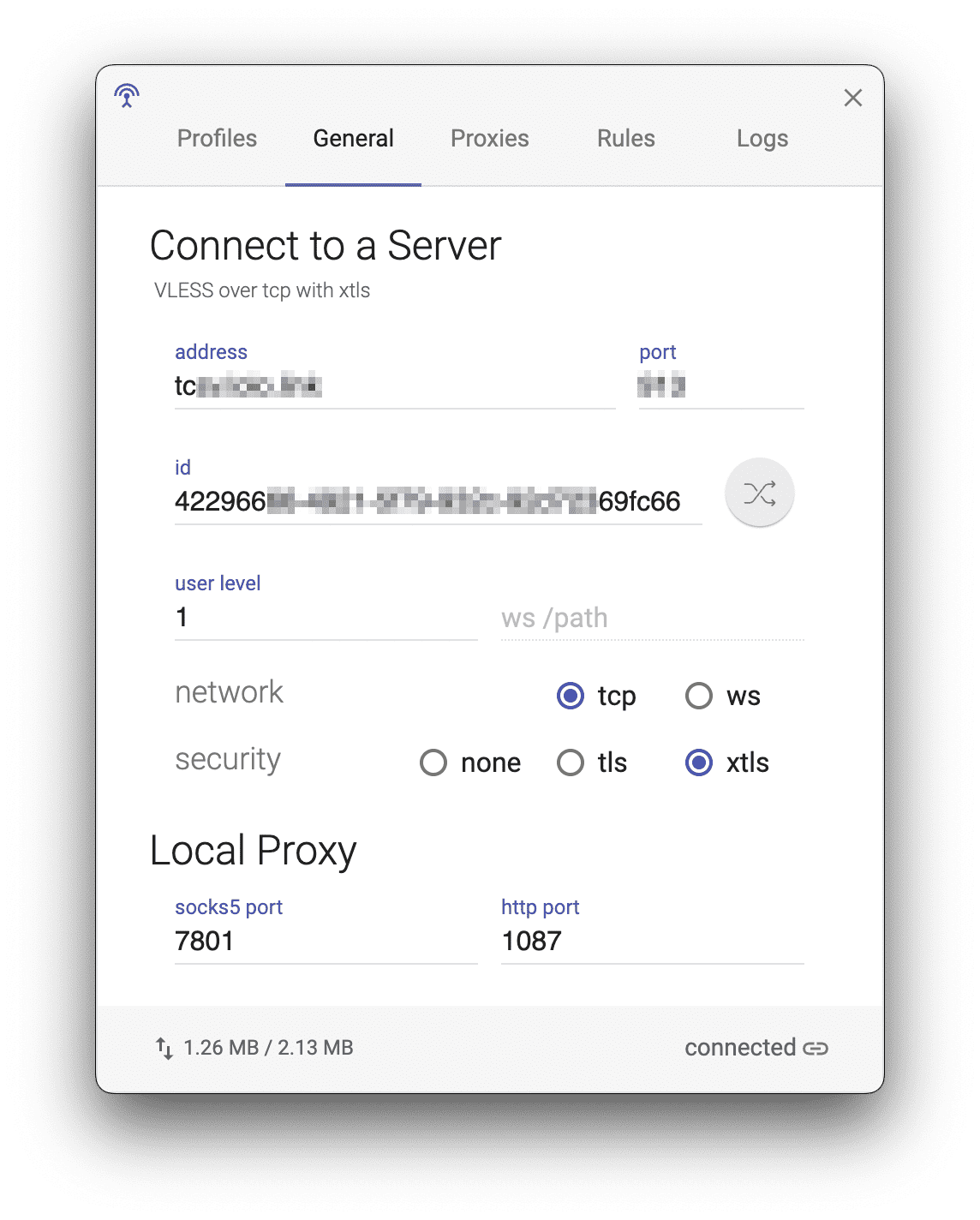Screen dimensions: 980x1220
Task: Set security to none
Action: [x=433, y=762]
